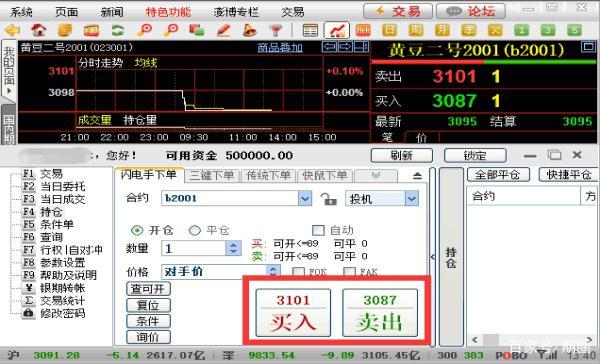Toggle the contract lock padlock icon
The width and height of the screenshot is (600, 364).
coord(328,199)
